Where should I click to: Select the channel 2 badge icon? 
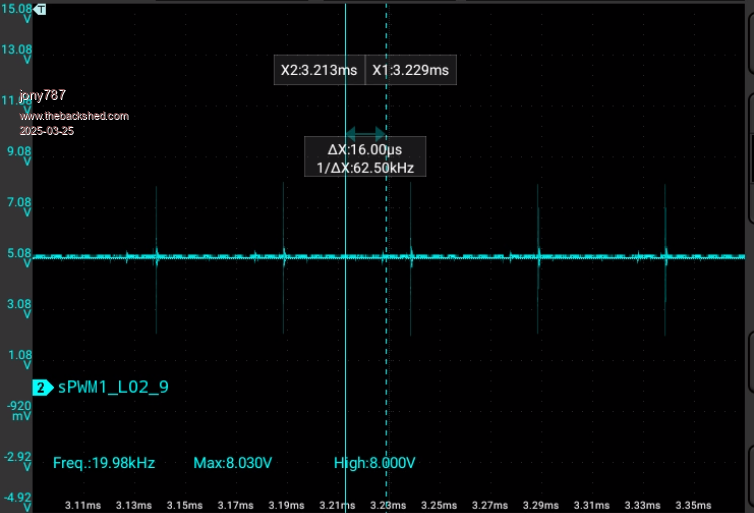point(43,386)
